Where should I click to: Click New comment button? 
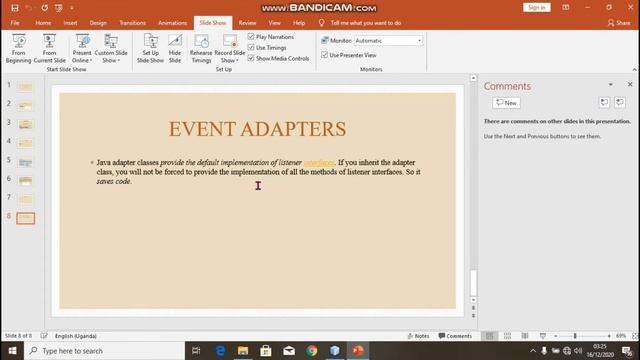tap(506, 103)
